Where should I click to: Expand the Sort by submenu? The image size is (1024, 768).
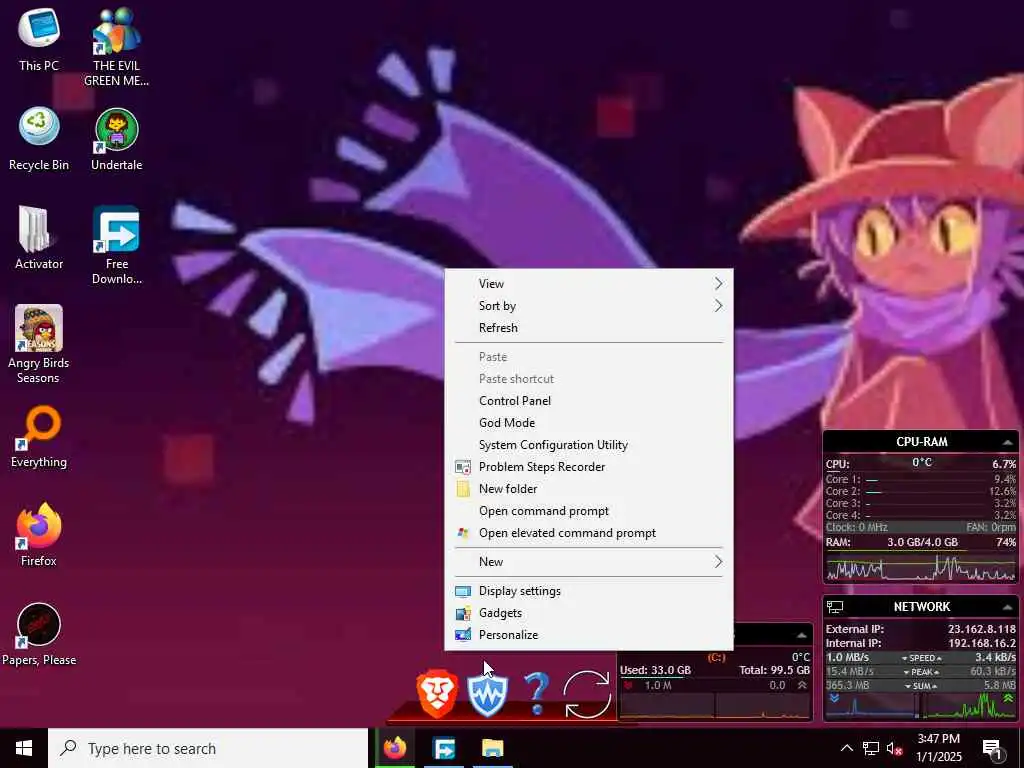(588, 306)
